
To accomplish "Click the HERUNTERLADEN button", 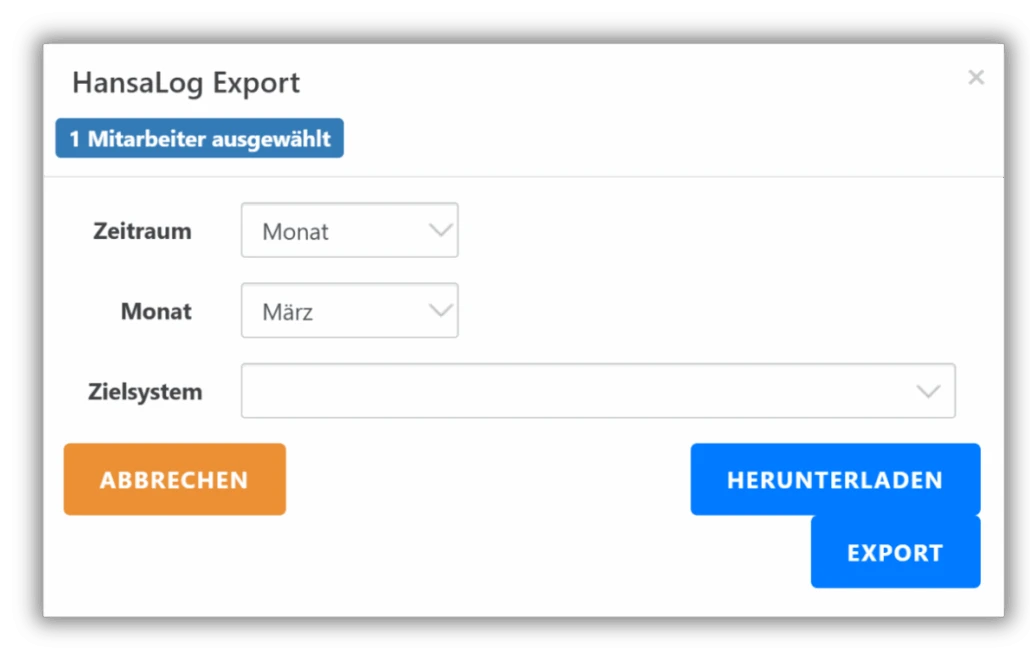I will (x=835, y=479).
